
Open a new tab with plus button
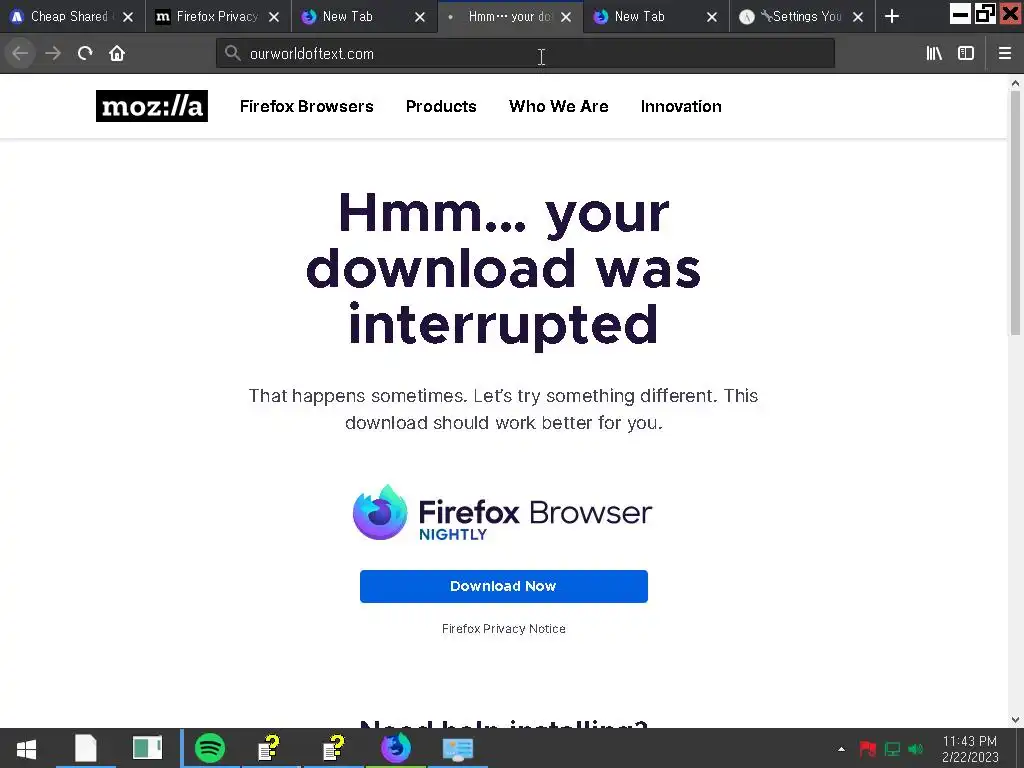click(x=892, y=16)
